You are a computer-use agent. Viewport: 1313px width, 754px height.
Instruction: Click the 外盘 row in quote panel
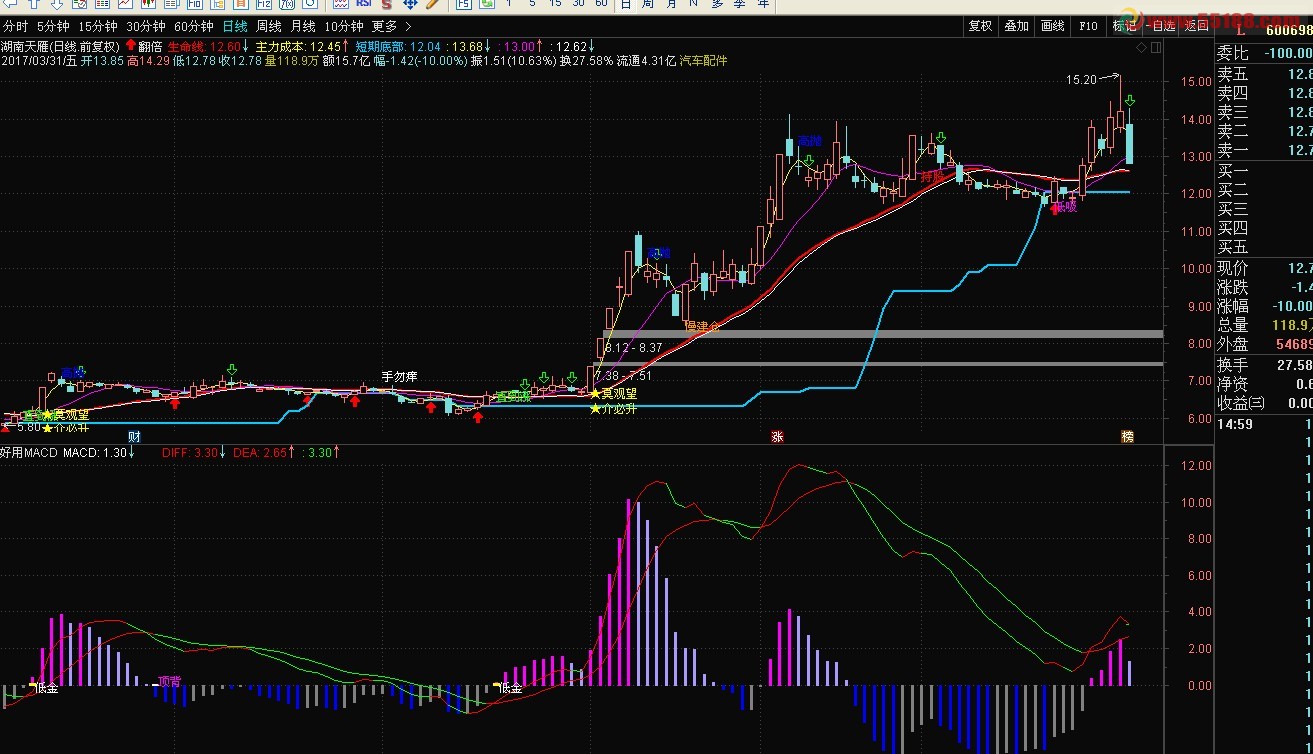pyautogui.click(x=1263, y=344)
